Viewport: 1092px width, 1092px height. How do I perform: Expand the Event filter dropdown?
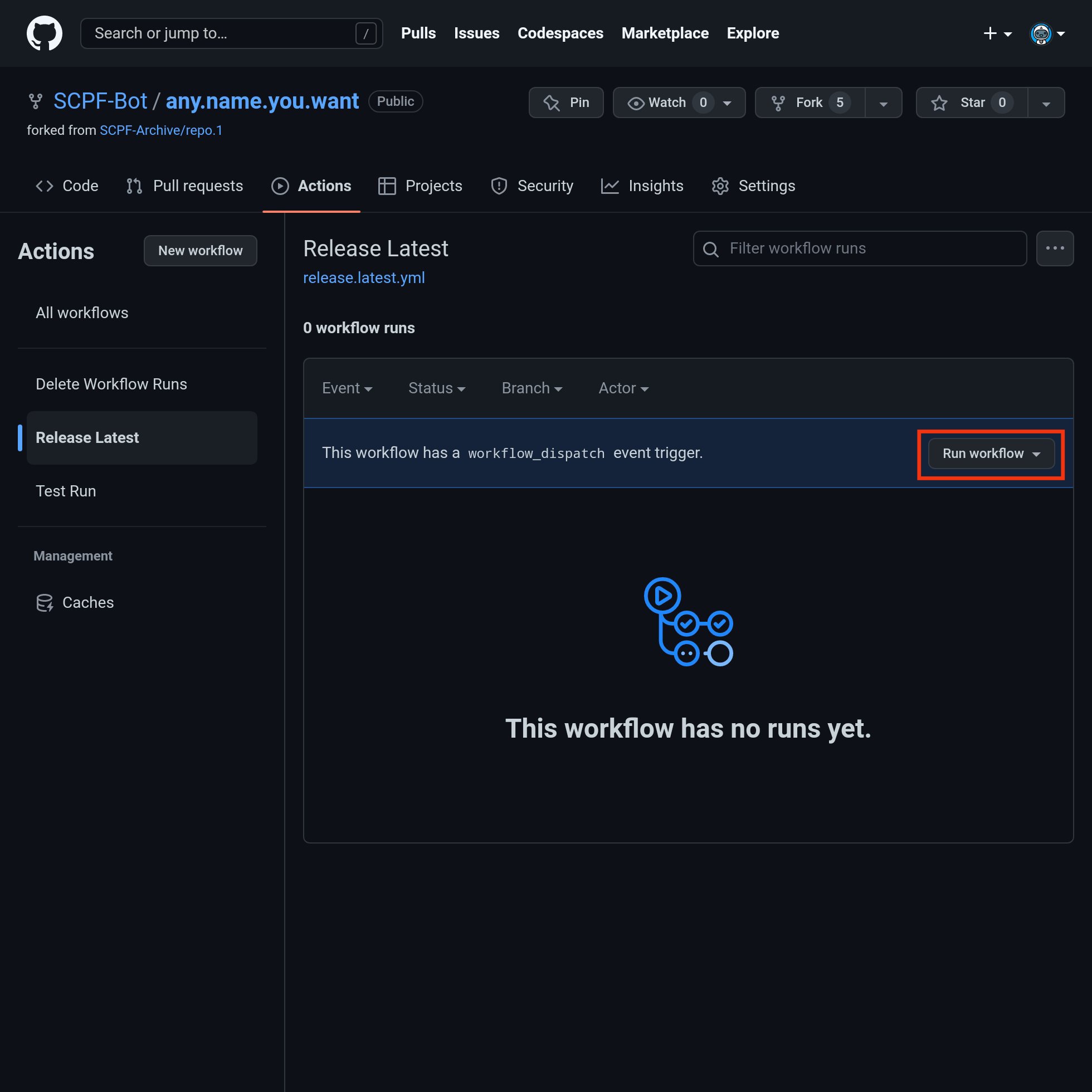347,388
